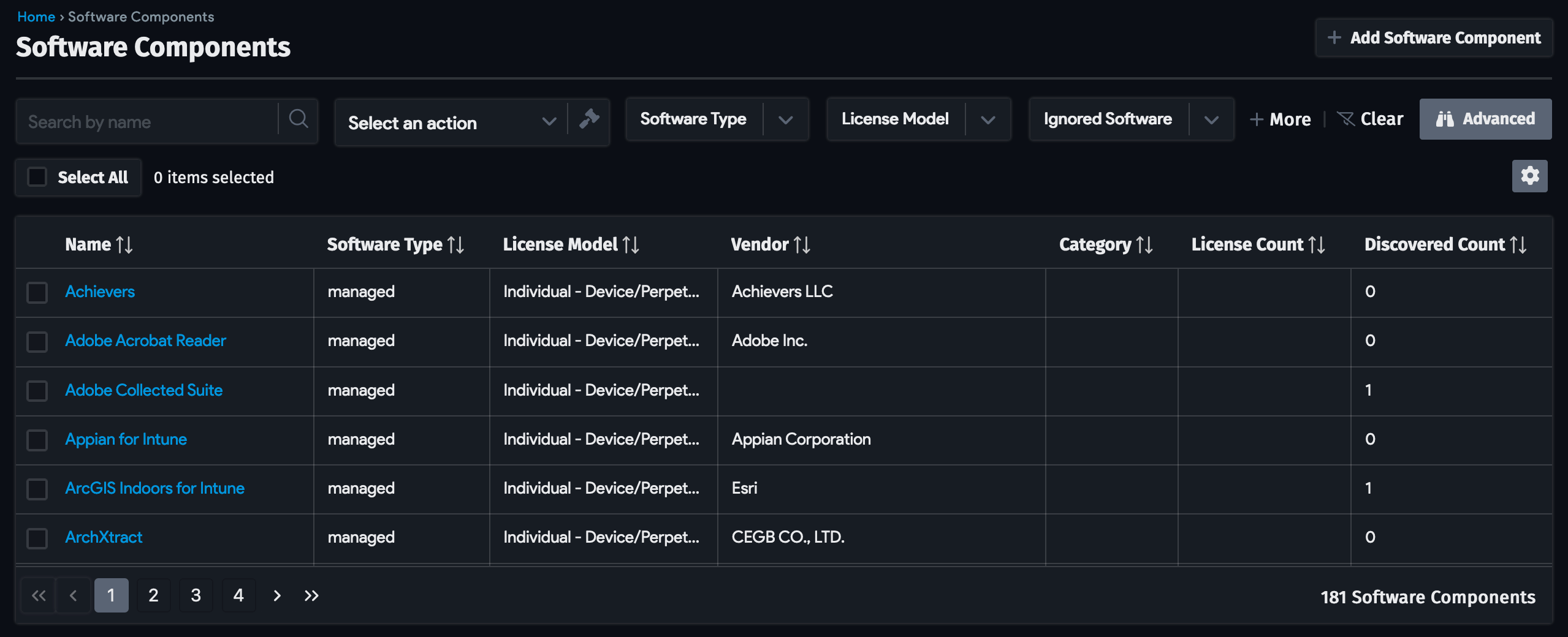Viewport: 1568px width, 637px height.
Task: Click the 0 items selected text
Action: [214, 178]
